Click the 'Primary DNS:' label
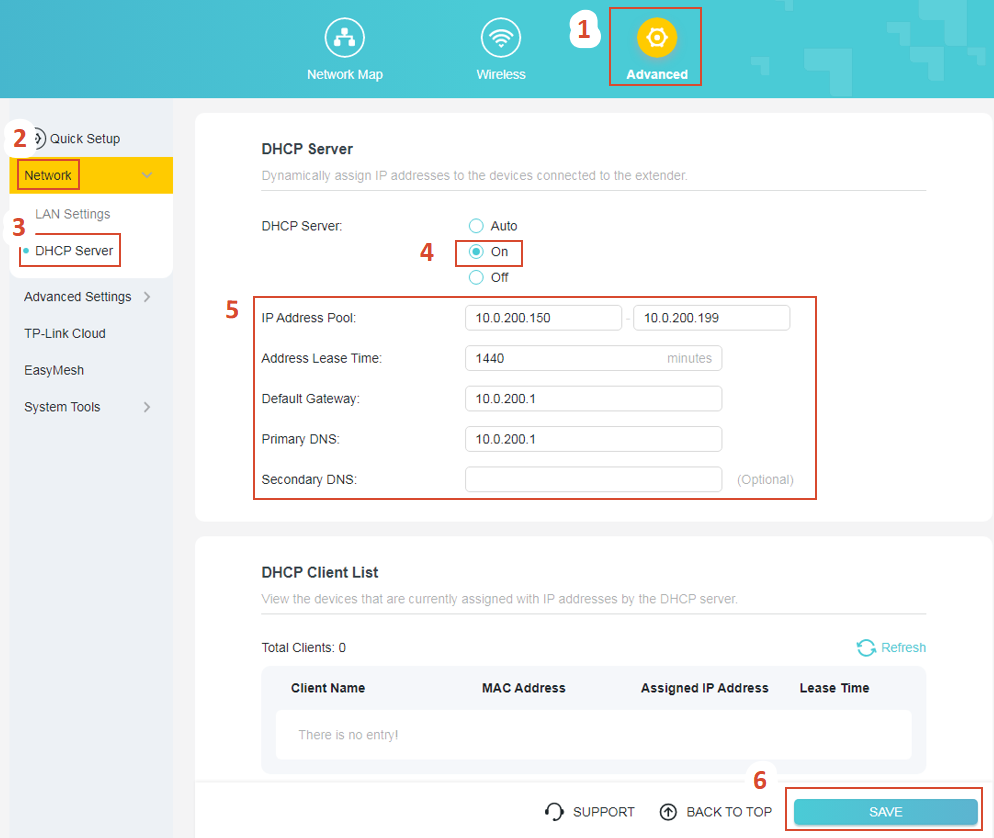 300,439
